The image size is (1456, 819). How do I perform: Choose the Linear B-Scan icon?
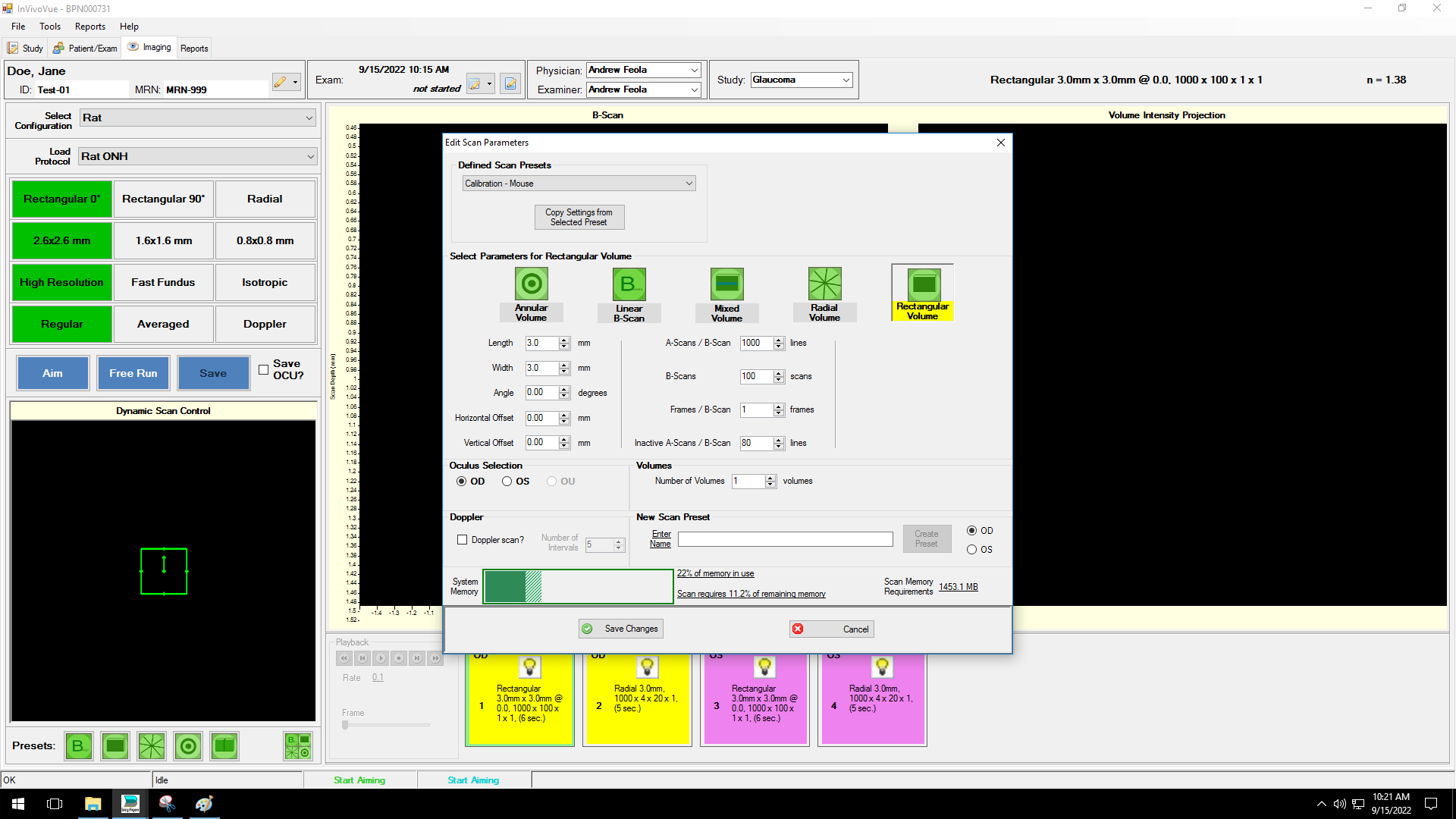pos(629,284)
